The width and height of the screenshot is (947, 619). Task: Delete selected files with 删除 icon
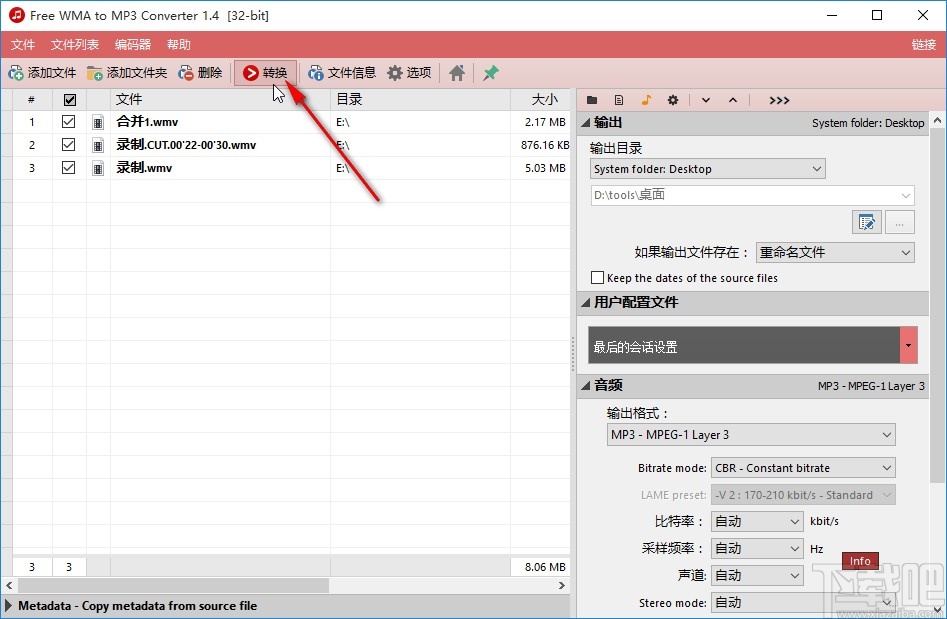point(200,72)
